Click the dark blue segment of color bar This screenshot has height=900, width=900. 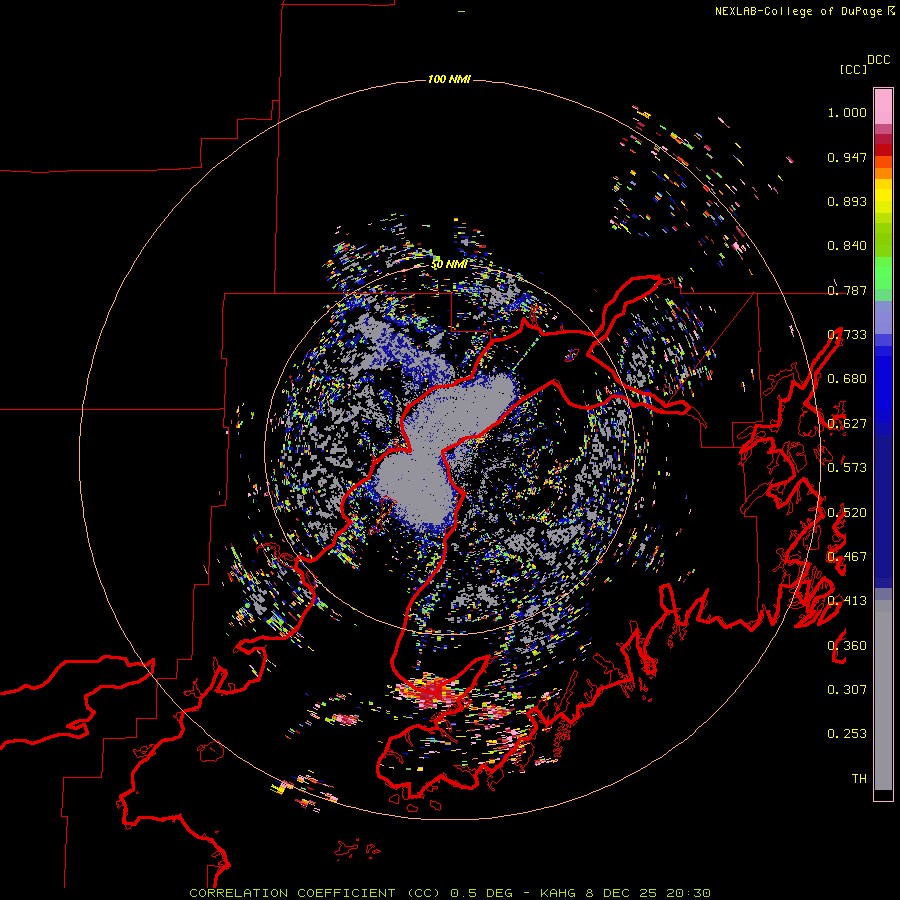[883, 511]
